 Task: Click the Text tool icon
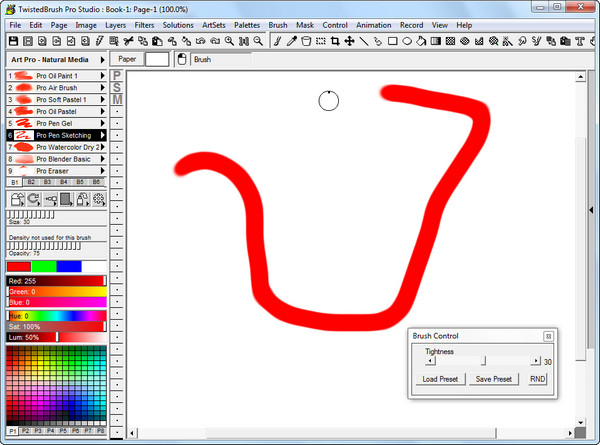coord(581,41)
